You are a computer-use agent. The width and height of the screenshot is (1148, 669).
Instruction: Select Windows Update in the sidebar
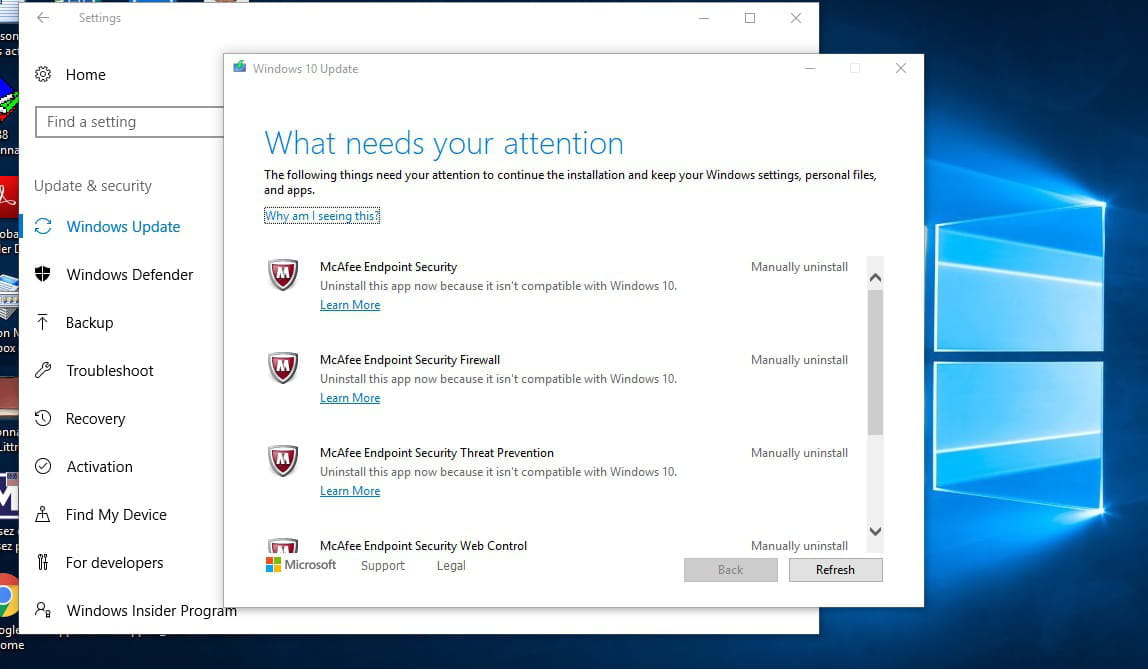122,227
